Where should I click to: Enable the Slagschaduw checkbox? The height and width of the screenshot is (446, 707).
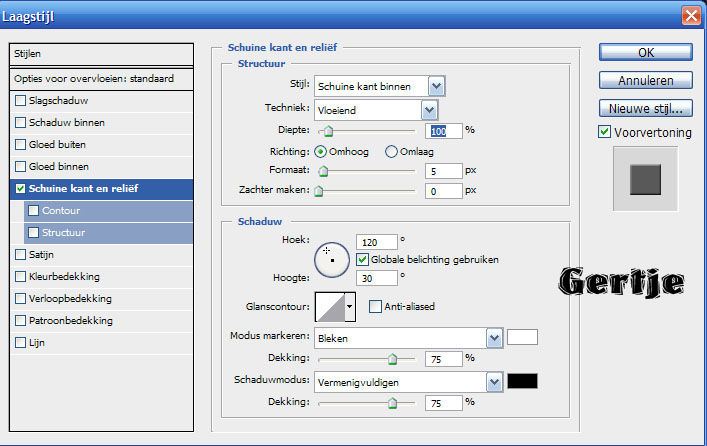(20, 101)
